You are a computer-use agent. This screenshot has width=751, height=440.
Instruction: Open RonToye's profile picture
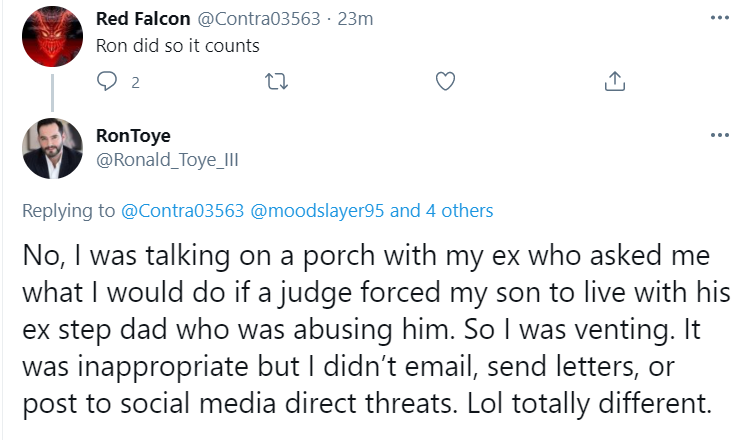tap(52, 148)
